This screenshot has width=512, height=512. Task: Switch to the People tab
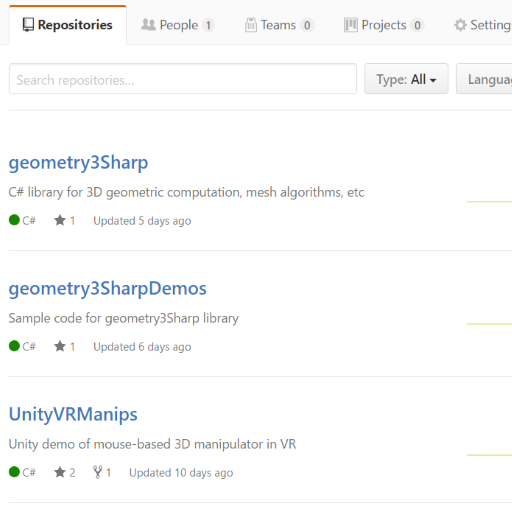click(x=178, y=25)
